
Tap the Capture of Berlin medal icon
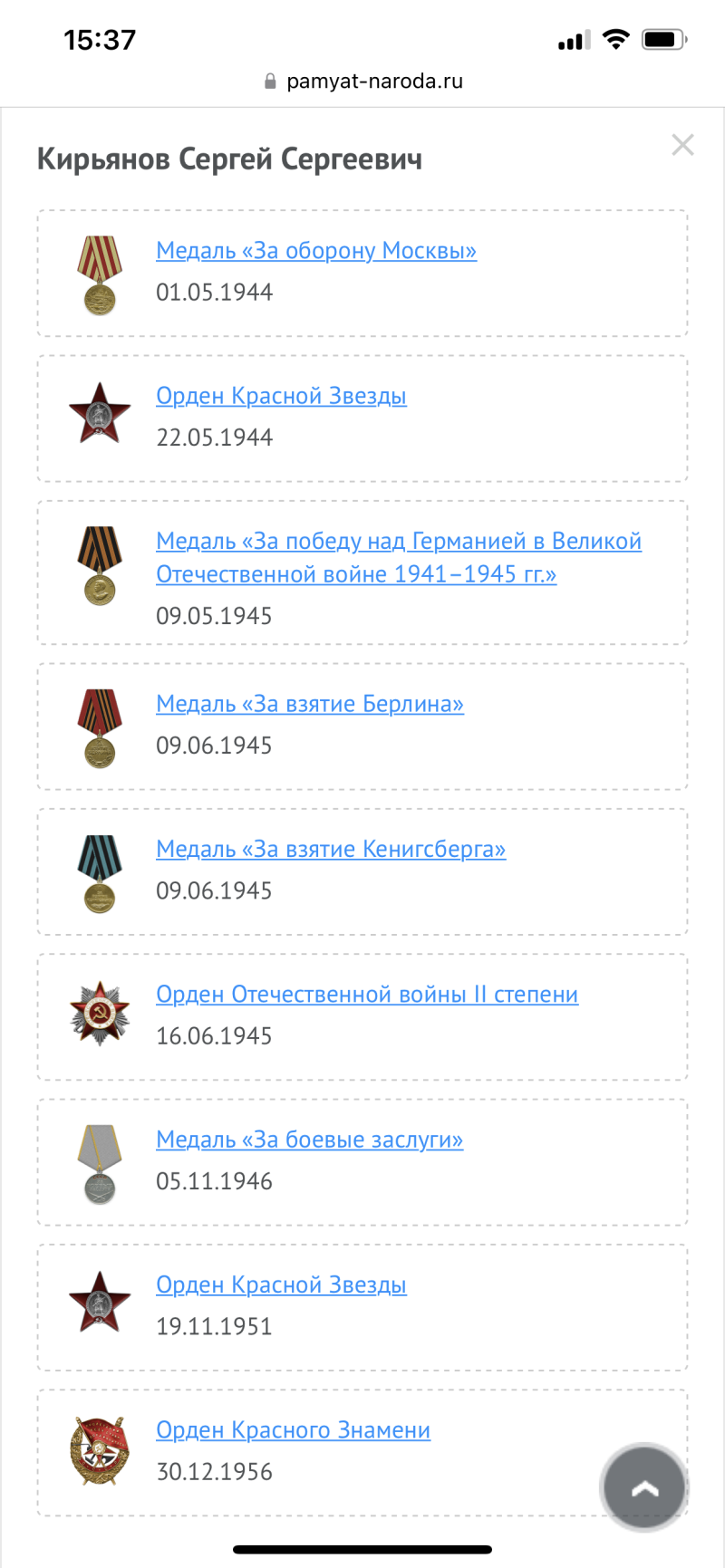pyautogui.click(x=100, y=728)
